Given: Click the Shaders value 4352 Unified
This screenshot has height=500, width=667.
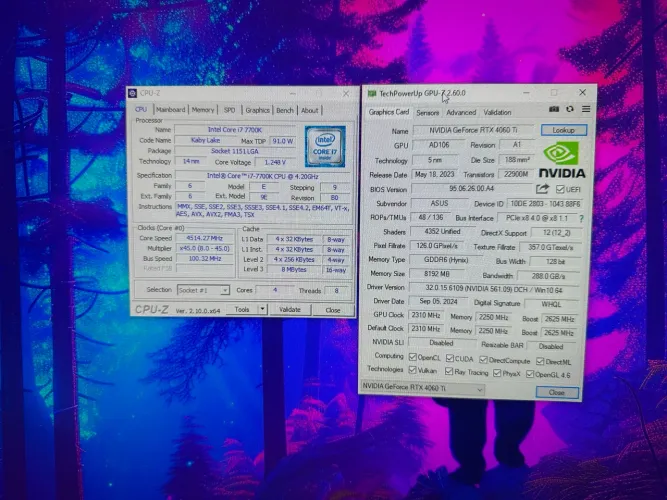Looking at the screenshot, I should point(442,231).
